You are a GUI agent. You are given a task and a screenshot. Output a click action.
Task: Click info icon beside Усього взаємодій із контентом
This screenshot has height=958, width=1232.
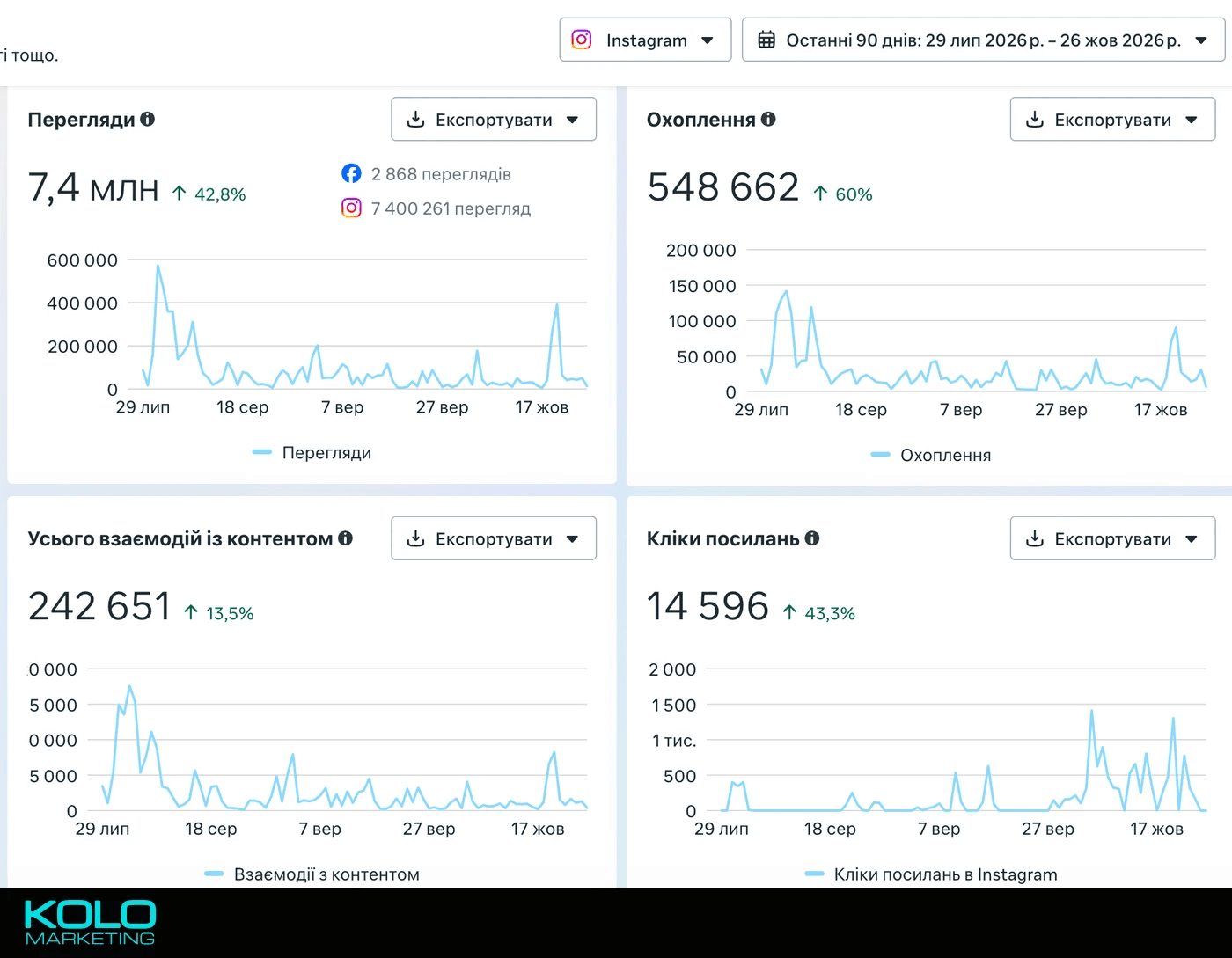tap(346, 538)
